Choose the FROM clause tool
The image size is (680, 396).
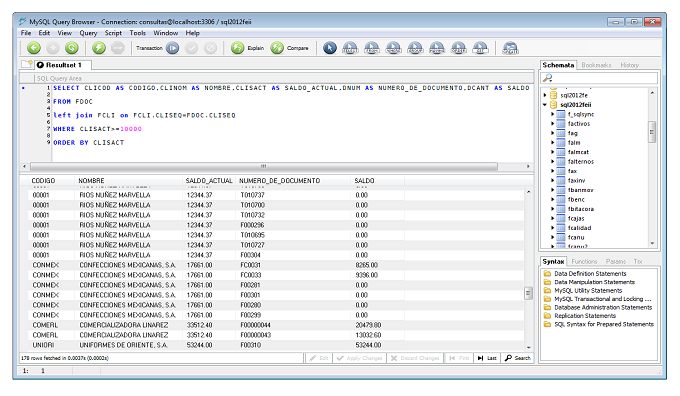[372, 48]
